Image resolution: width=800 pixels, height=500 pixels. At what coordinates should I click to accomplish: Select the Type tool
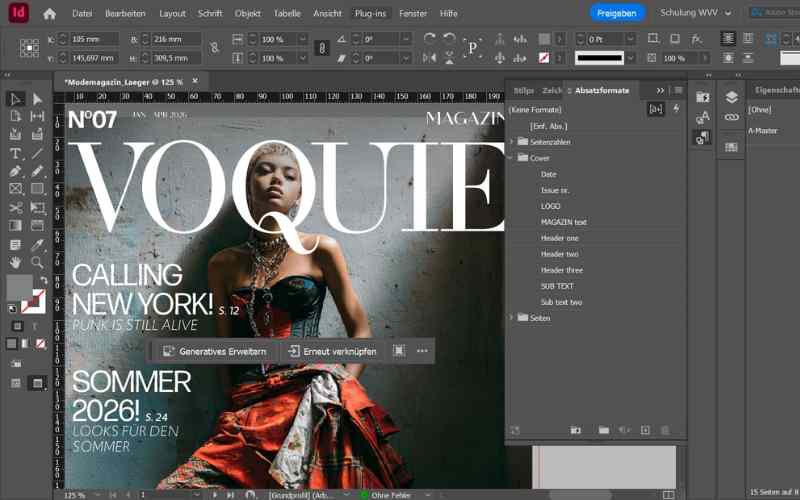click(15, 153)
